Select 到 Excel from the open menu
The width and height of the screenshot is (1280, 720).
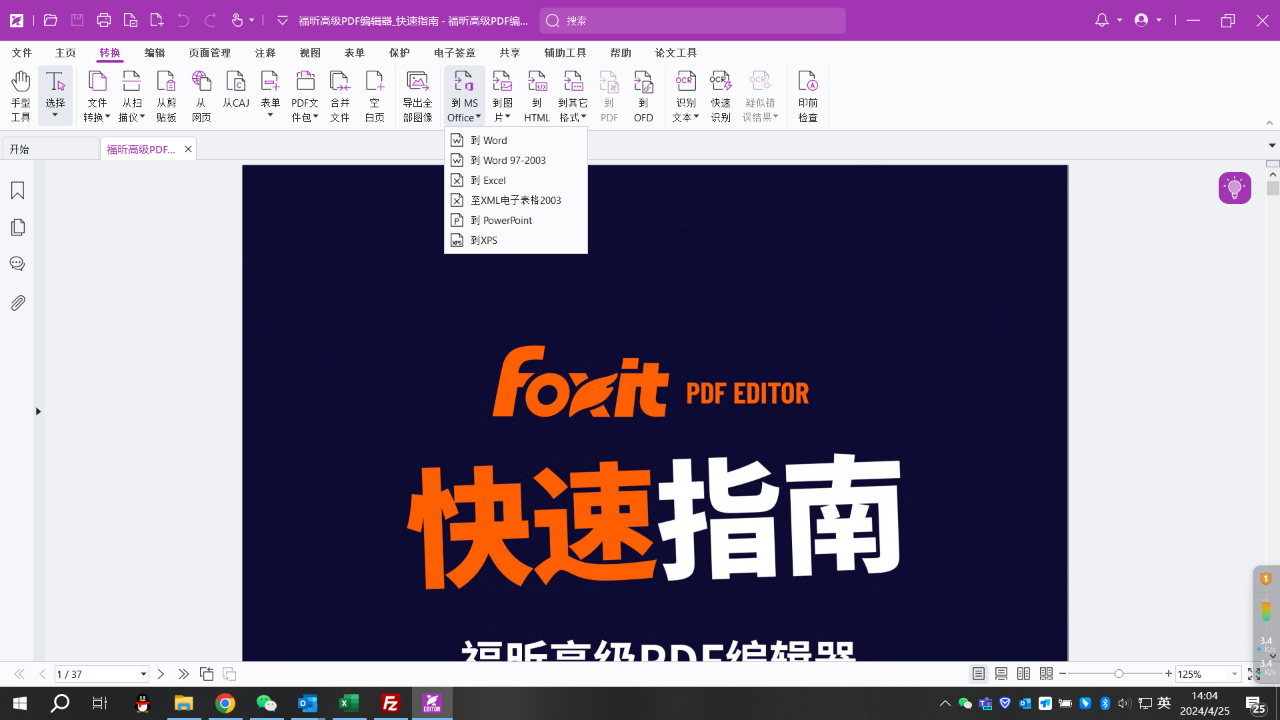[x=490, y=180]
